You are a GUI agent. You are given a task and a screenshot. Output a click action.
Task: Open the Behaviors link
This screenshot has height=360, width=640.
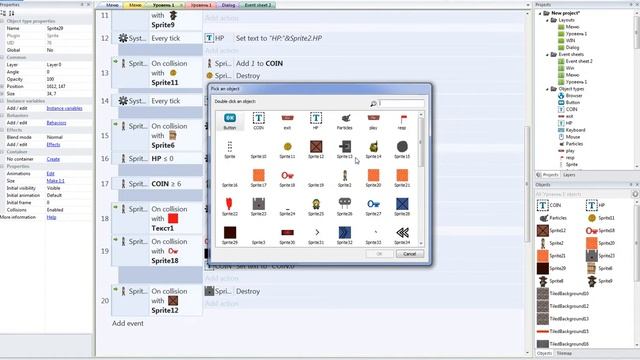[x=56, y=123]
